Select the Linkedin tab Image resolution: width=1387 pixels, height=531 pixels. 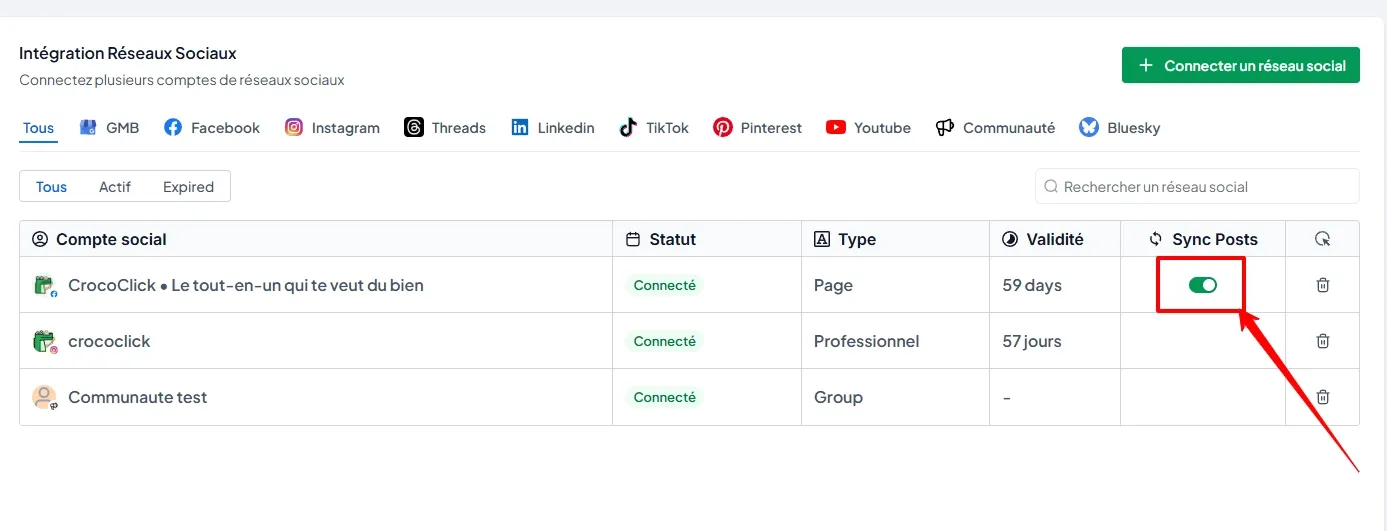point(553,128)
